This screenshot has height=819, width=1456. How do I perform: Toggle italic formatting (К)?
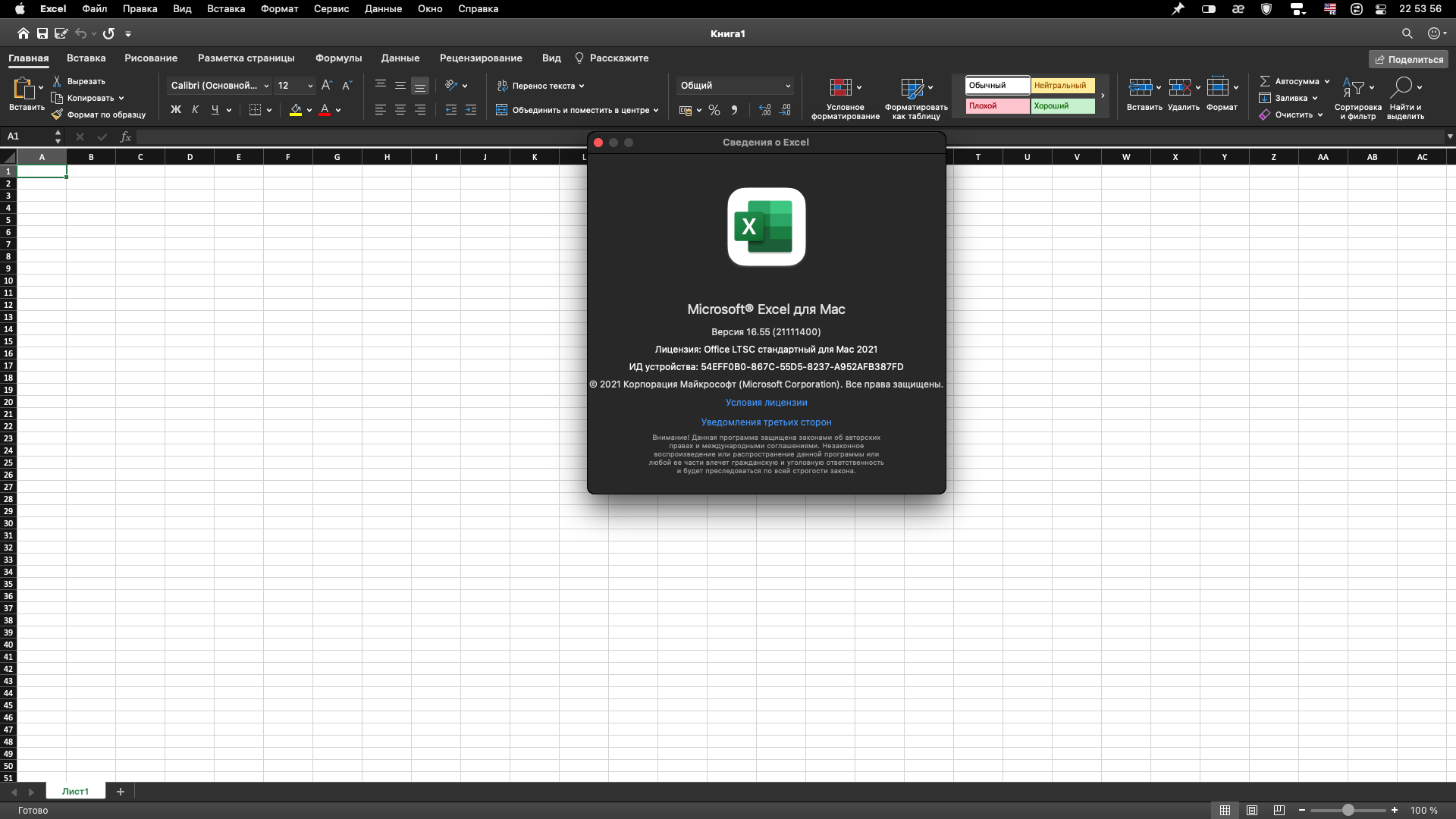click(x=196, y=110)
